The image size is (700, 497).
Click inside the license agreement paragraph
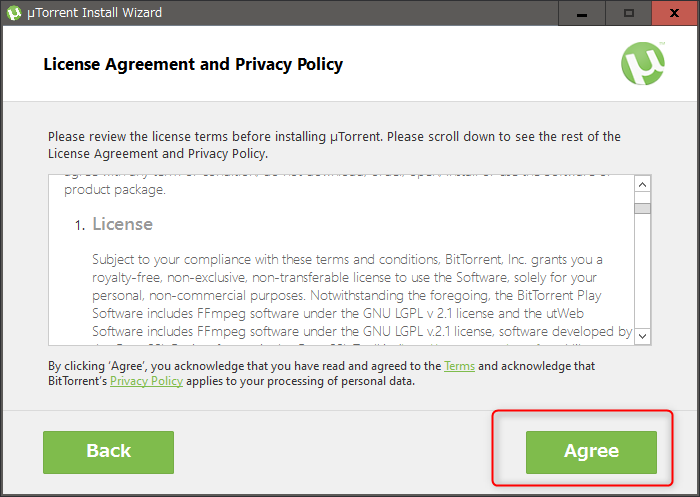point(350,295)
